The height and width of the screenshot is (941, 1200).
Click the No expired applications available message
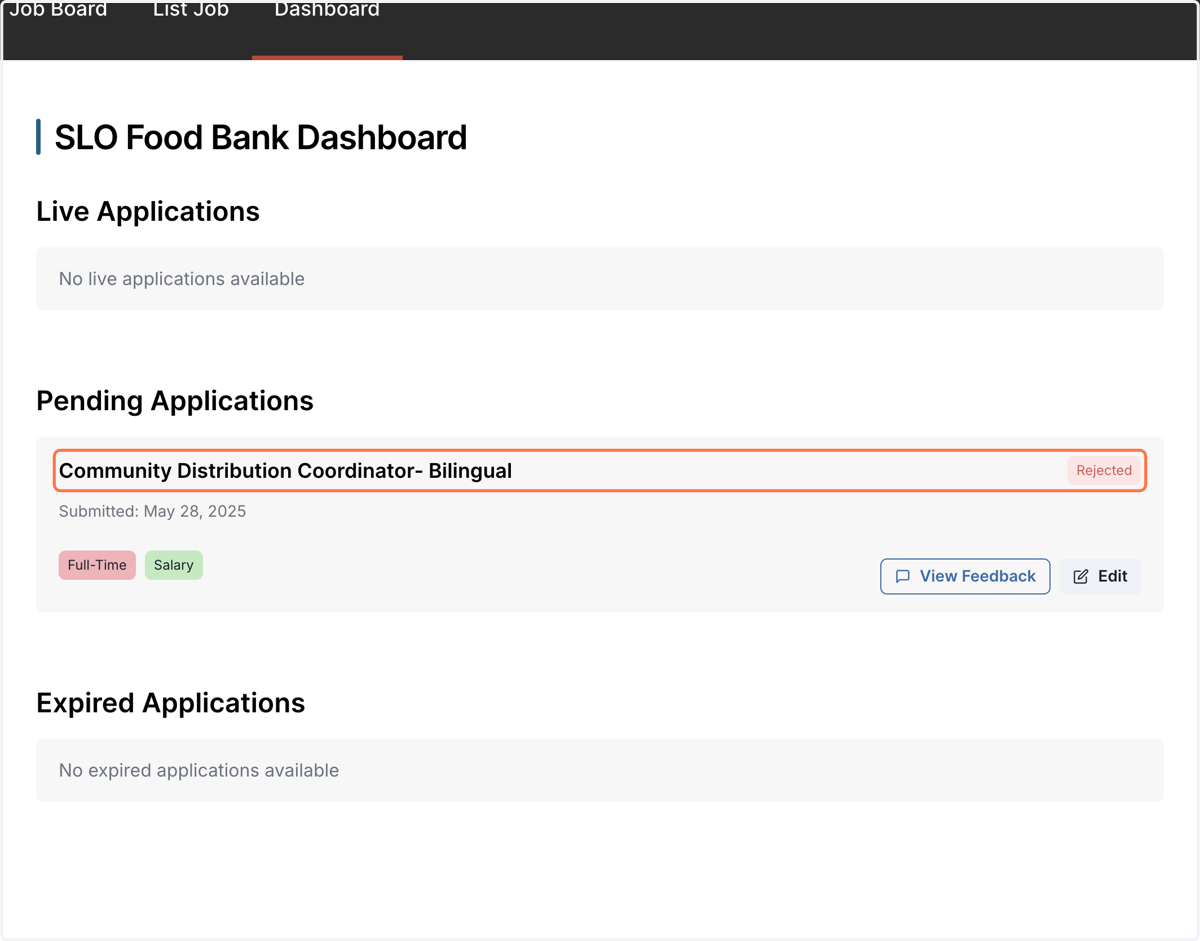pos(199,771)
